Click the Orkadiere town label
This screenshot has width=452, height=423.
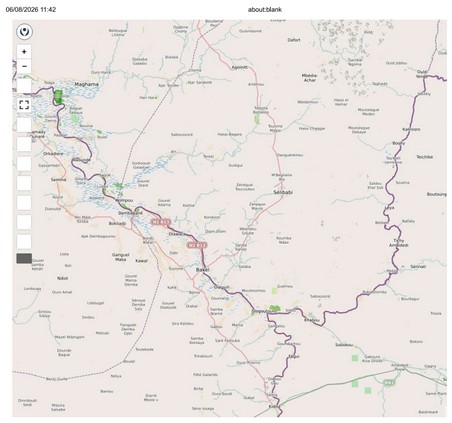[x=53, y=154]
